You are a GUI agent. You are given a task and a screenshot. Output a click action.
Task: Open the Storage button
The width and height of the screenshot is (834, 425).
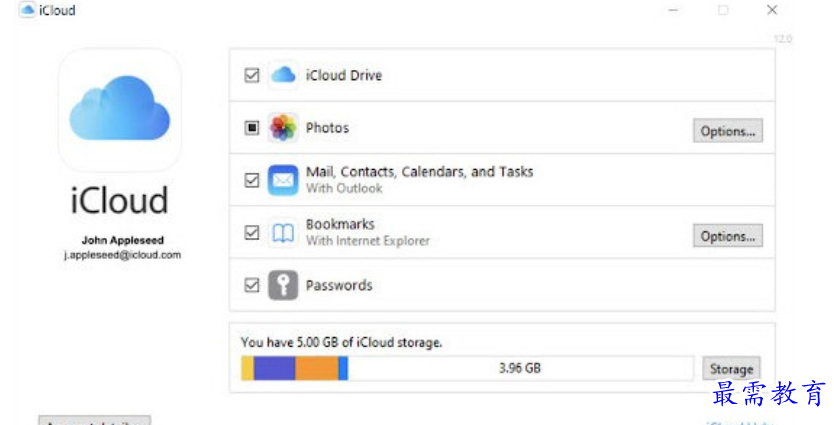point(731,369)
